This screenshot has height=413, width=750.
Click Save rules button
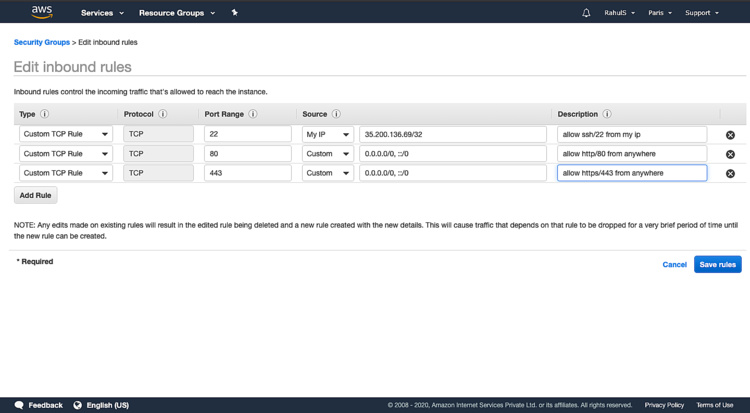[717, 264]
